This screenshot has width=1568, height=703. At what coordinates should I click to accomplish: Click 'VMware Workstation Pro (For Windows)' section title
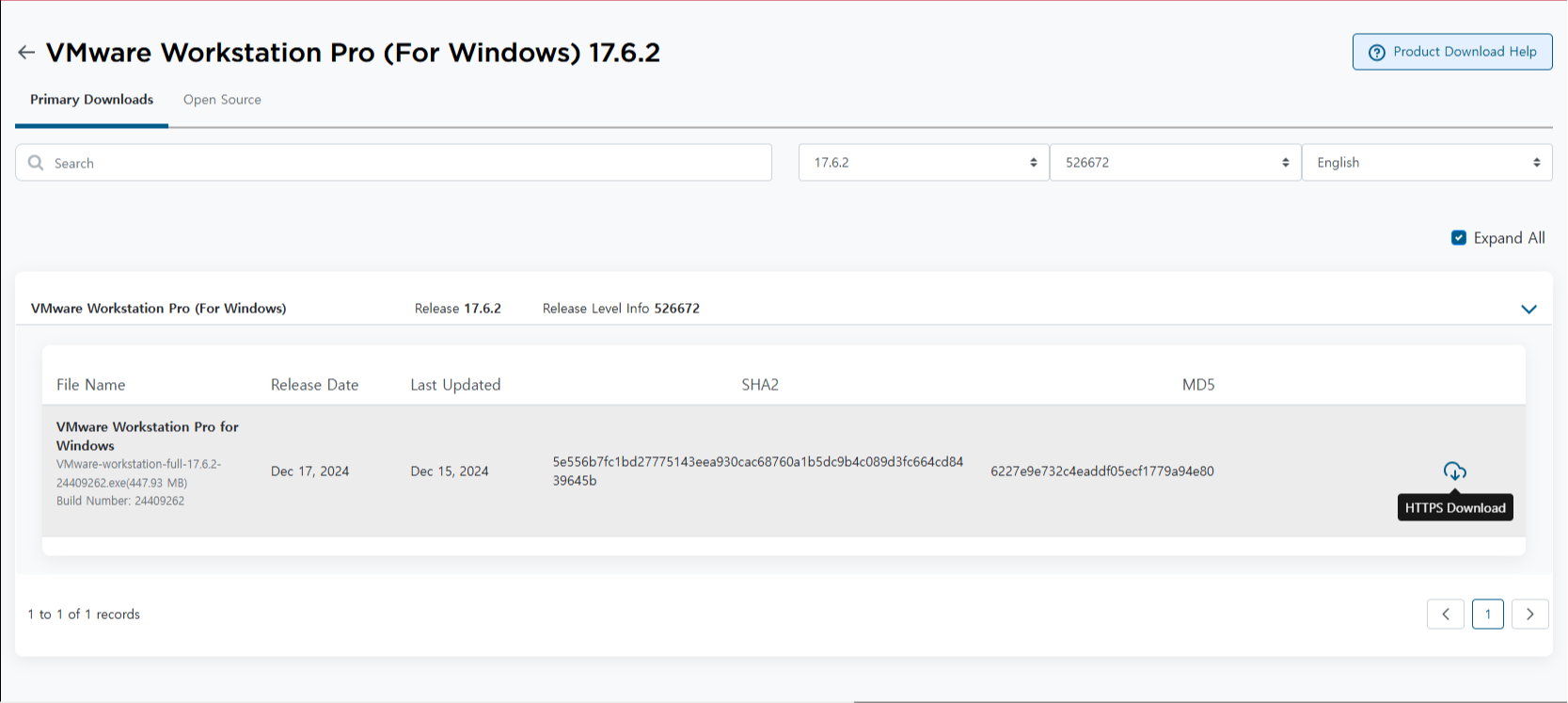coord(159,309)
